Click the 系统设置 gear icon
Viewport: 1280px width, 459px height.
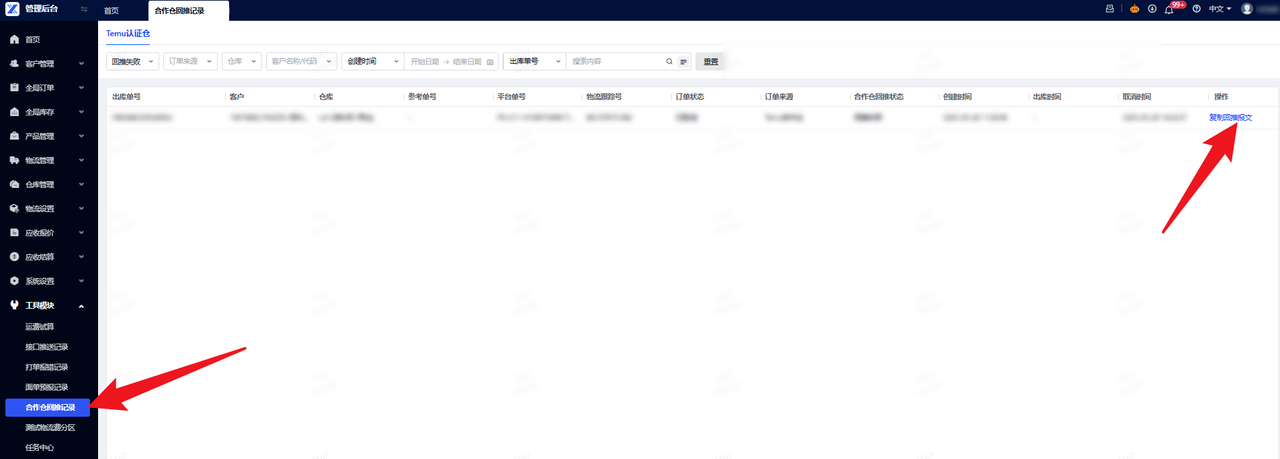tap(14, 281)
